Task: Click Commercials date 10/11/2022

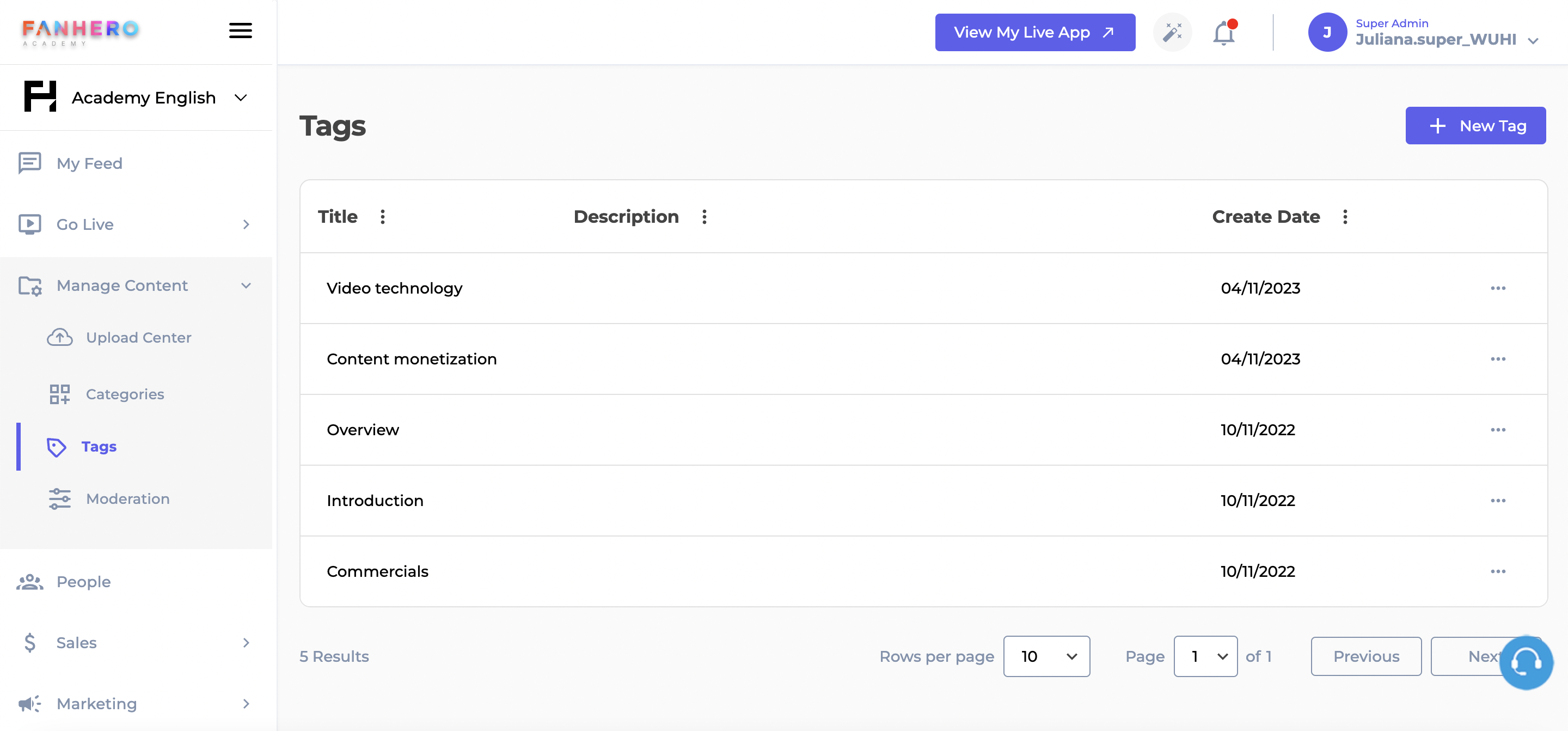Action: 1257,570
